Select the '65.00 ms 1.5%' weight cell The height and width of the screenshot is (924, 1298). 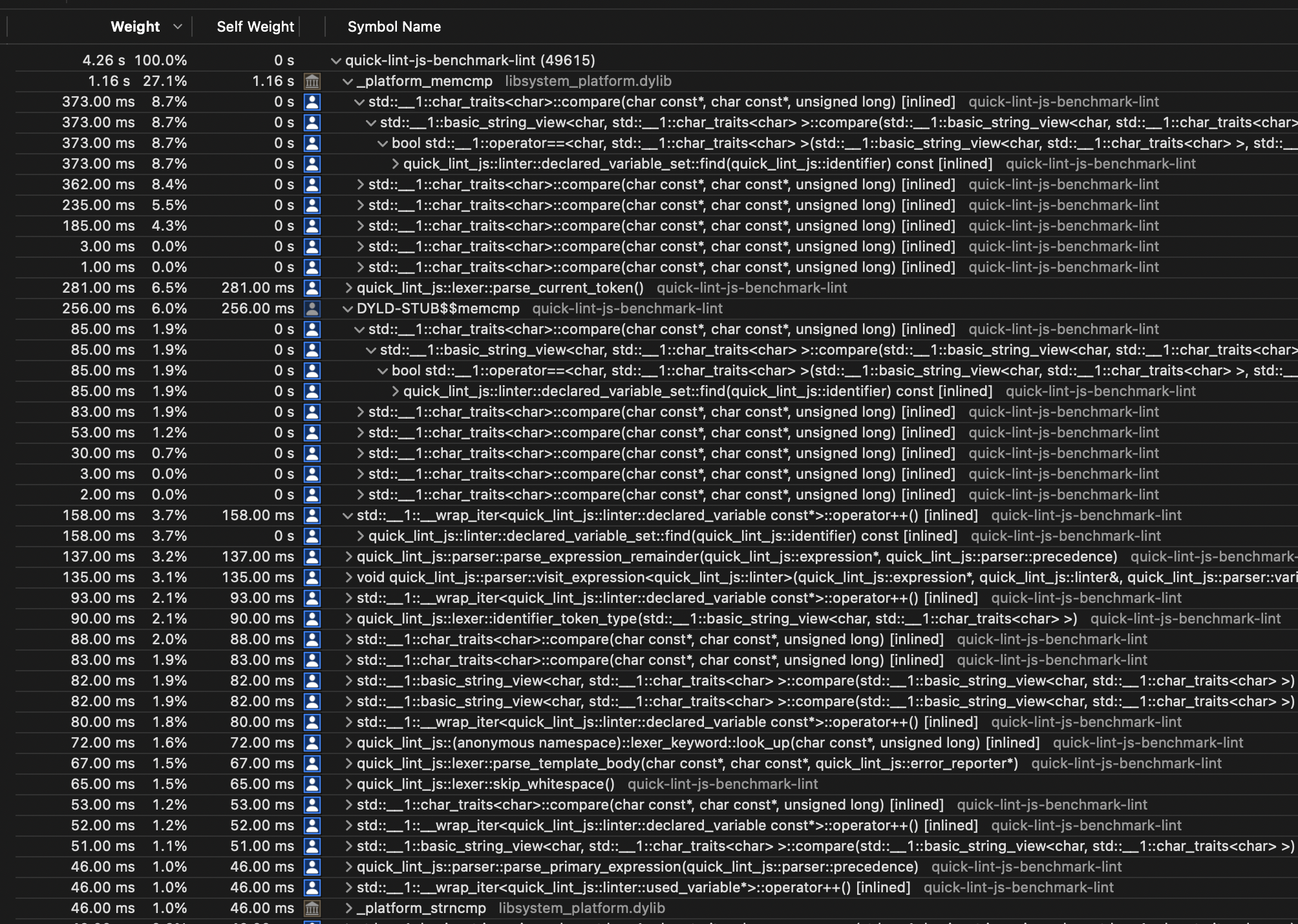tap(129, 784)
